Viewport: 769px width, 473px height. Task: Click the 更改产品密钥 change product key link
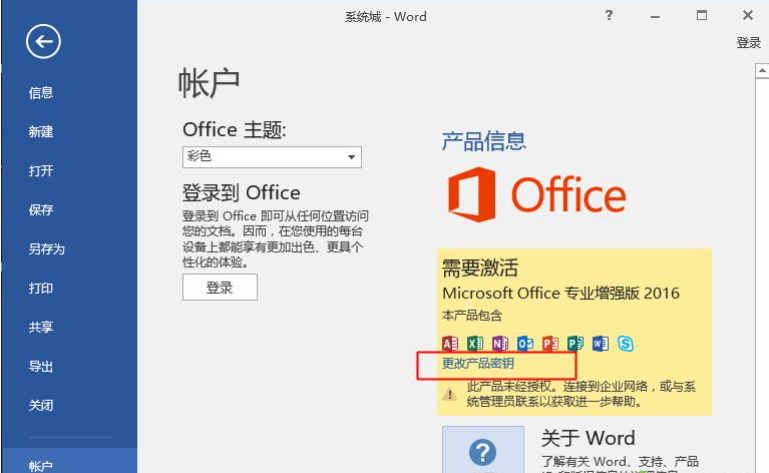coord(478,364)
